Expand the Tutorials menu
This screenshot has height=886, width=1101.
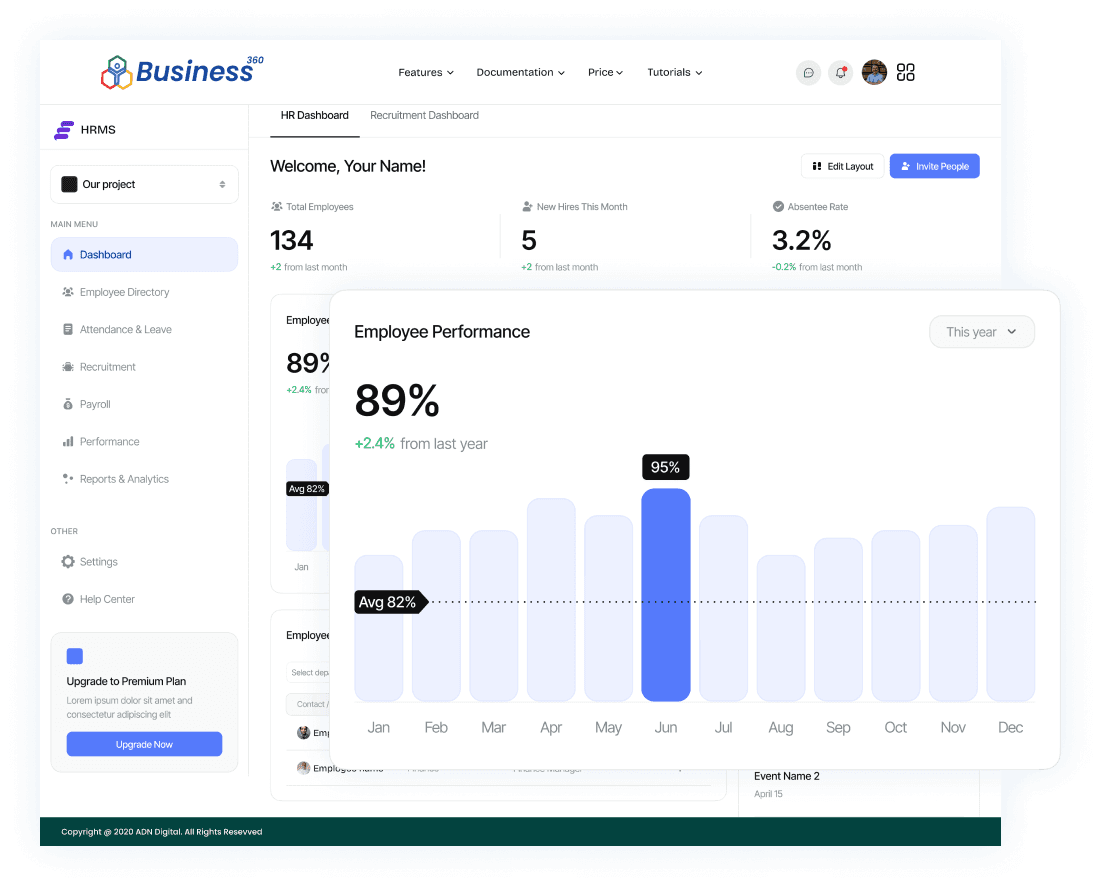pyautogui.click(x=674, y=72)
